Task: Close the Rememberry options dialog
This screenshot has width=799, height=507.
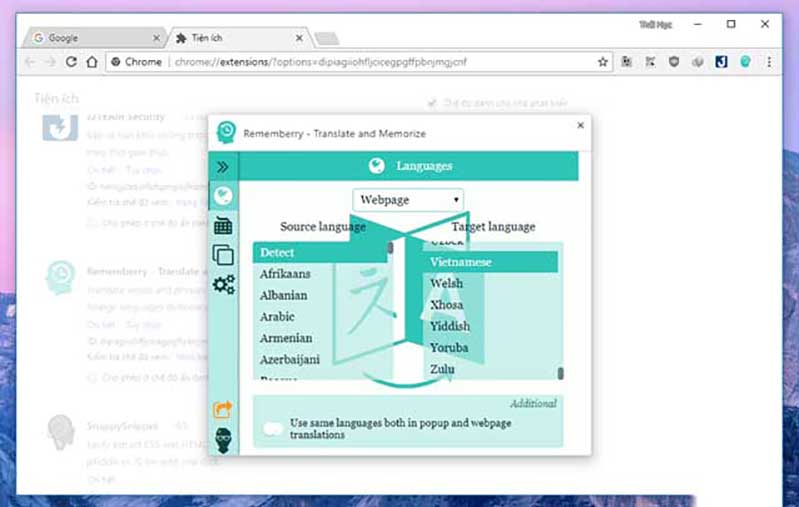Action: point(580,125)
